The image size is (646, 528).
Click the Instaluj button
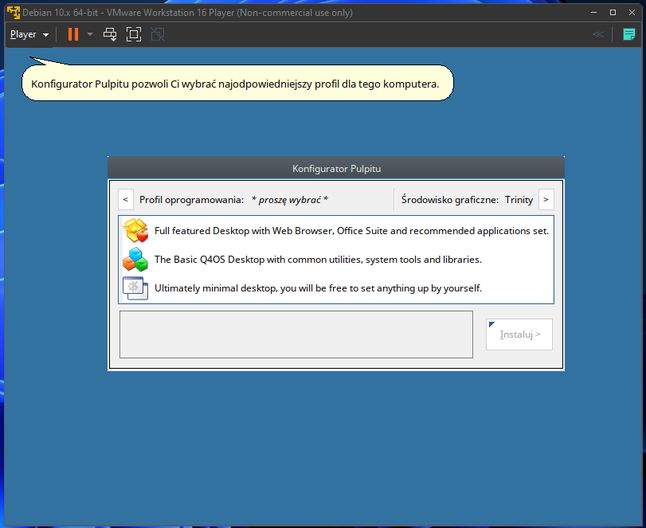[520, 334]
